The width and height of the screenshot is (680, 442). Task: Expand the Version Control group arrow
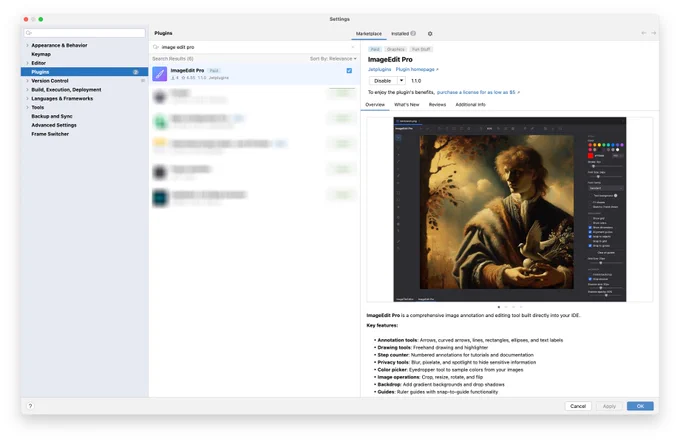(x=27, y=81)
